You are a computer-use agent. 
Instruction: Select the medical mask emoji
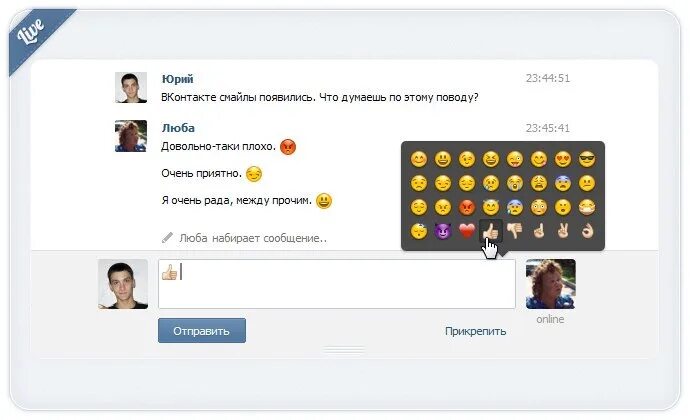click(587, 207)
